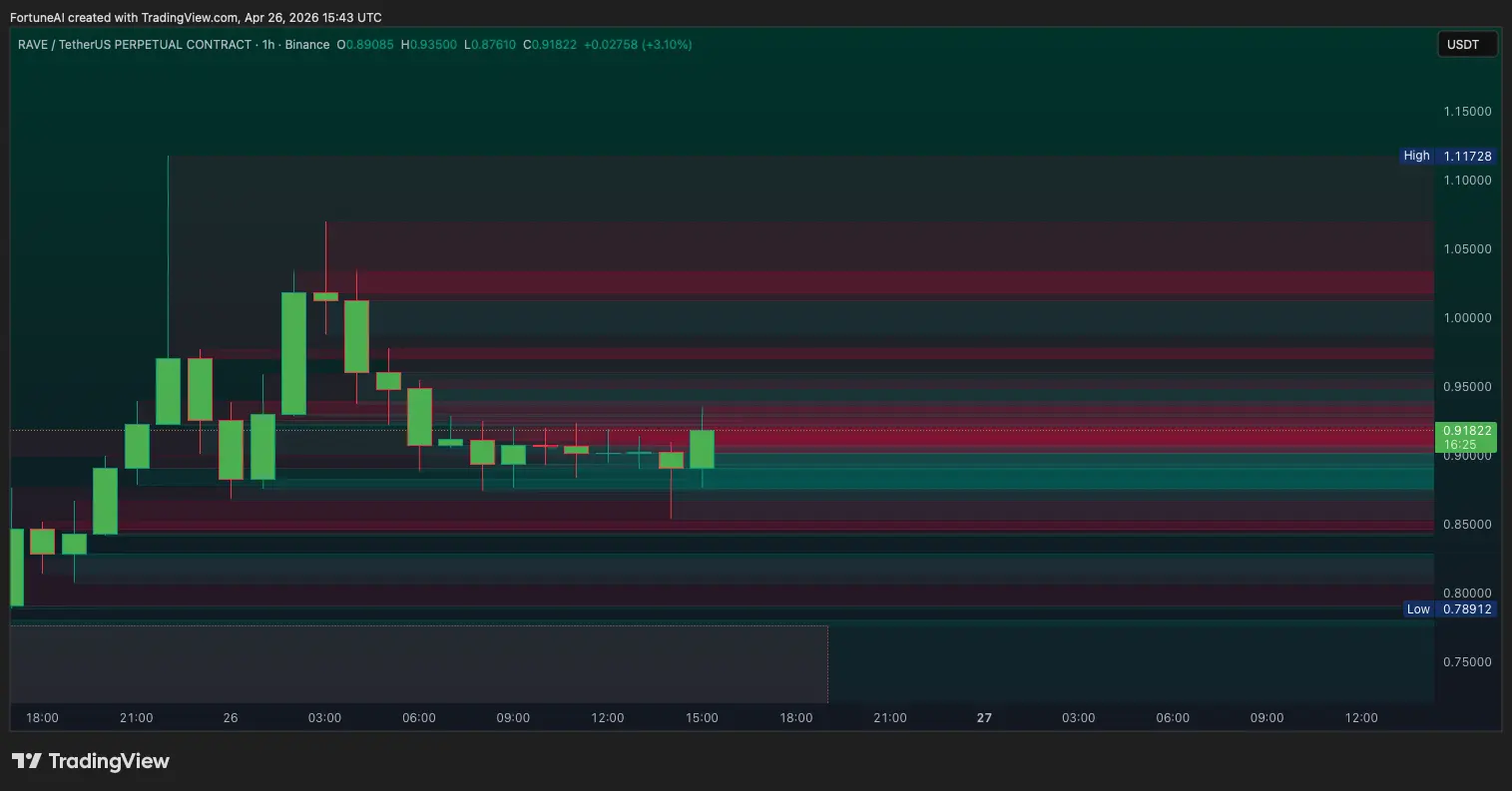Click the 1.10000 price axis label
1512x791 pixels.
[1467, 180]
